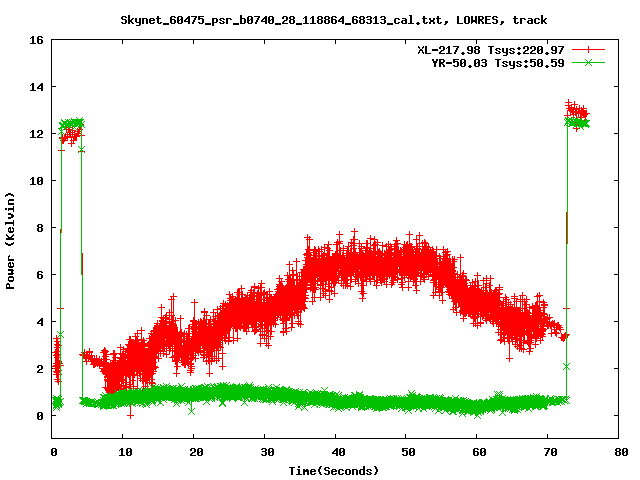Click the x-axis tick label 10
640x480 pixels.
125,452
